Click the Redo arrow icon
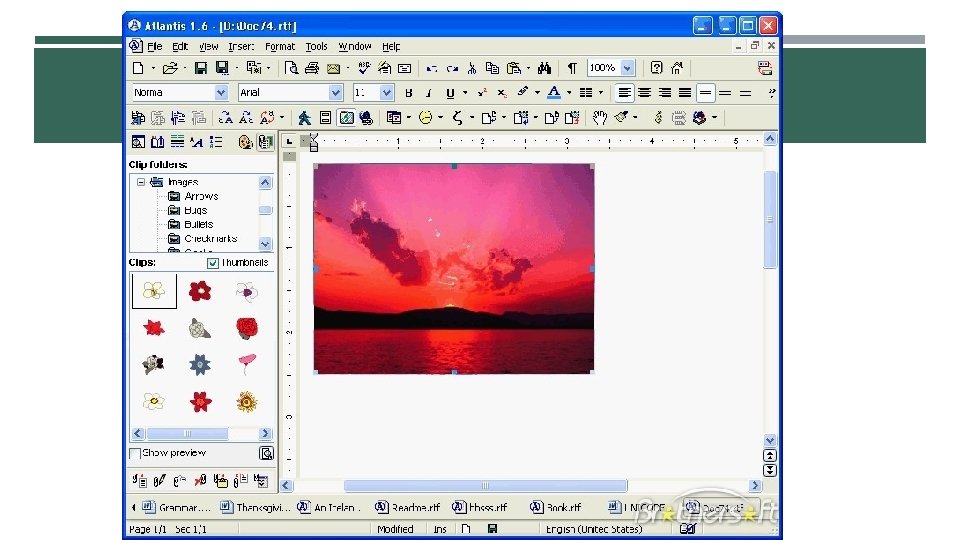The image size is (960, 540). click(x=452, y=68)
